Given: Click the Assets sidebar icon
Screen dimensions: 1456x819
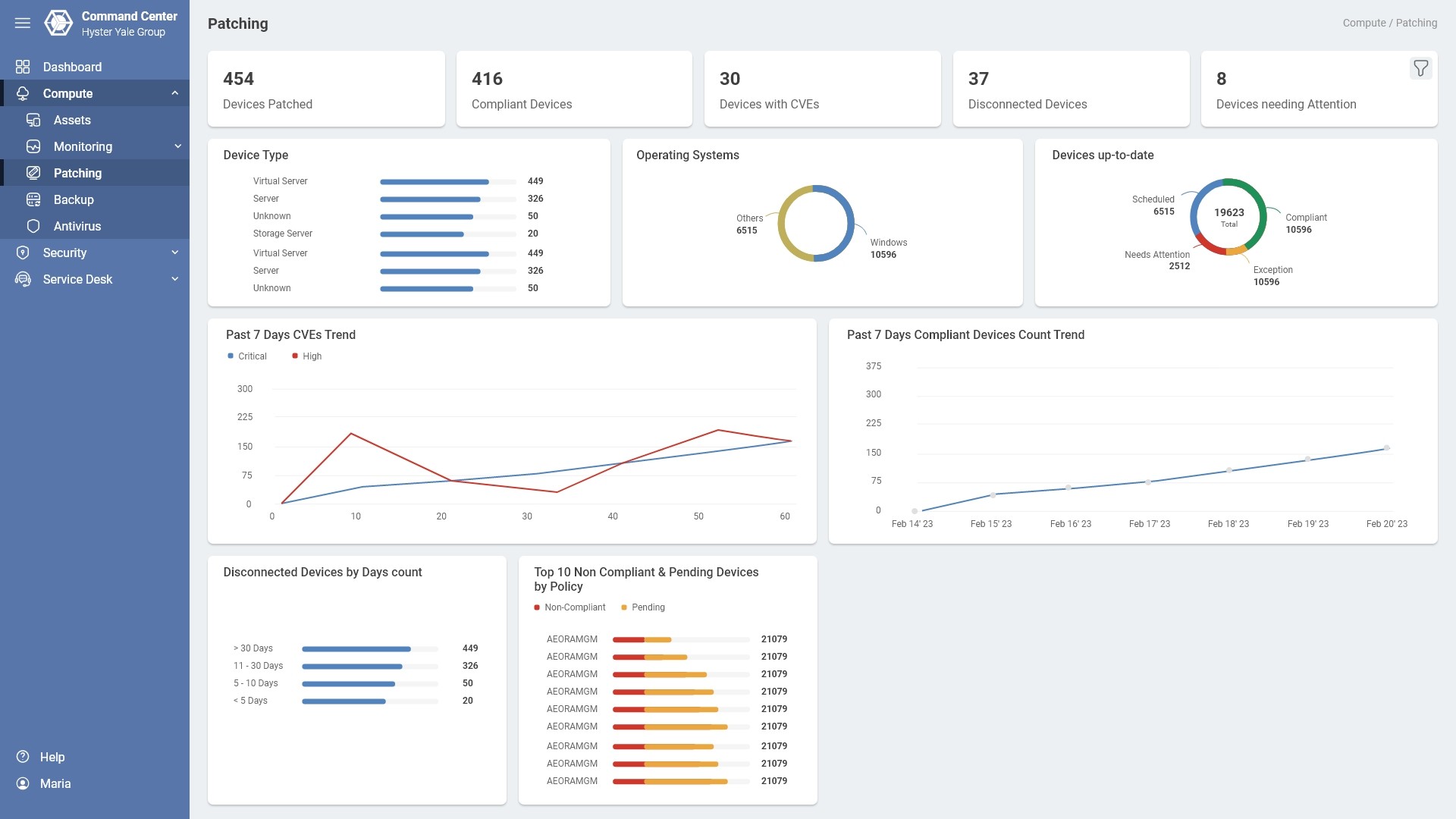Looking at the screenshot, I should click(33, 120).
